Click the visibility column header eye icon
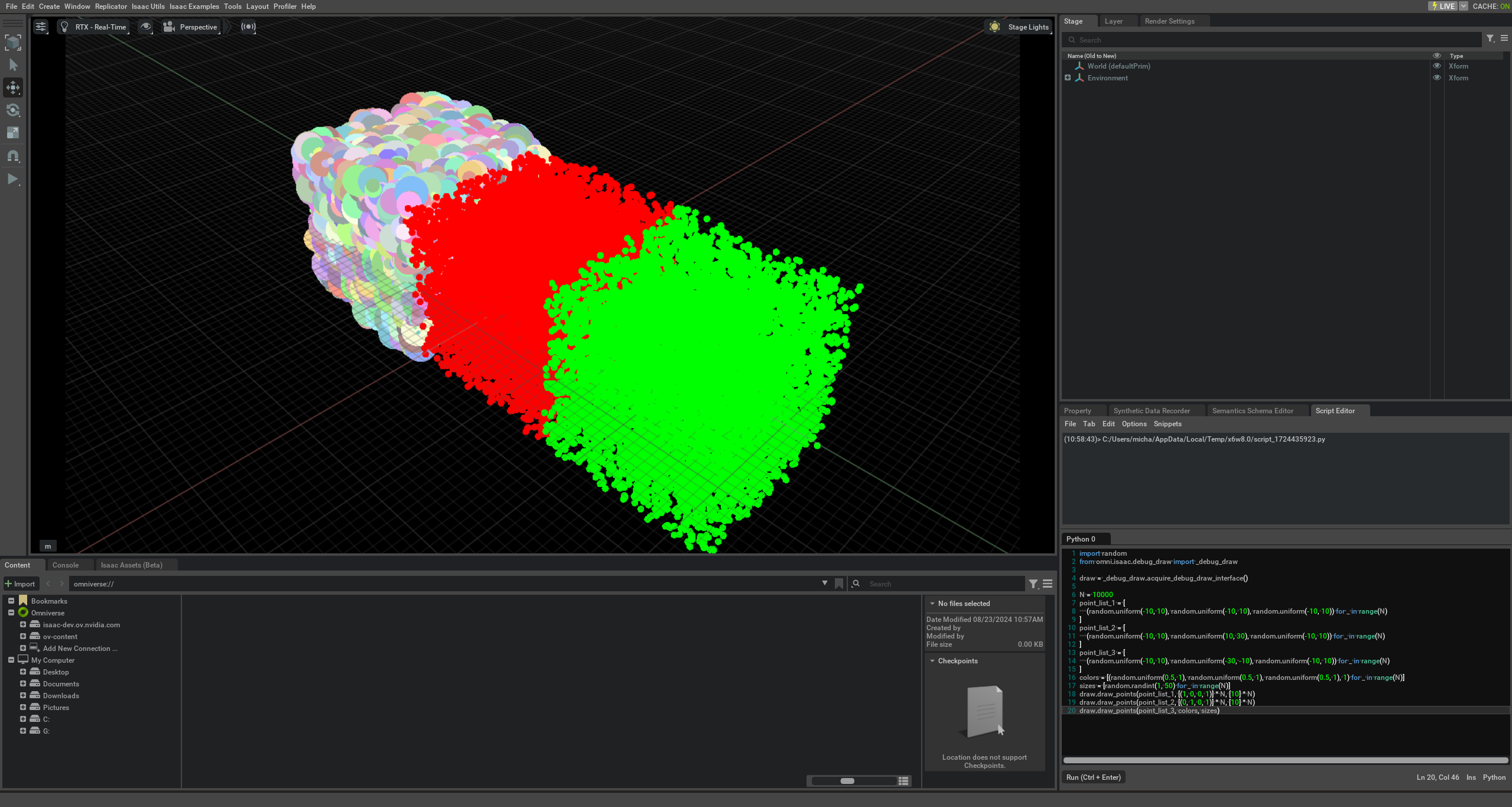This screenshot has width=1512, height=807. [x=1437, y=56]
